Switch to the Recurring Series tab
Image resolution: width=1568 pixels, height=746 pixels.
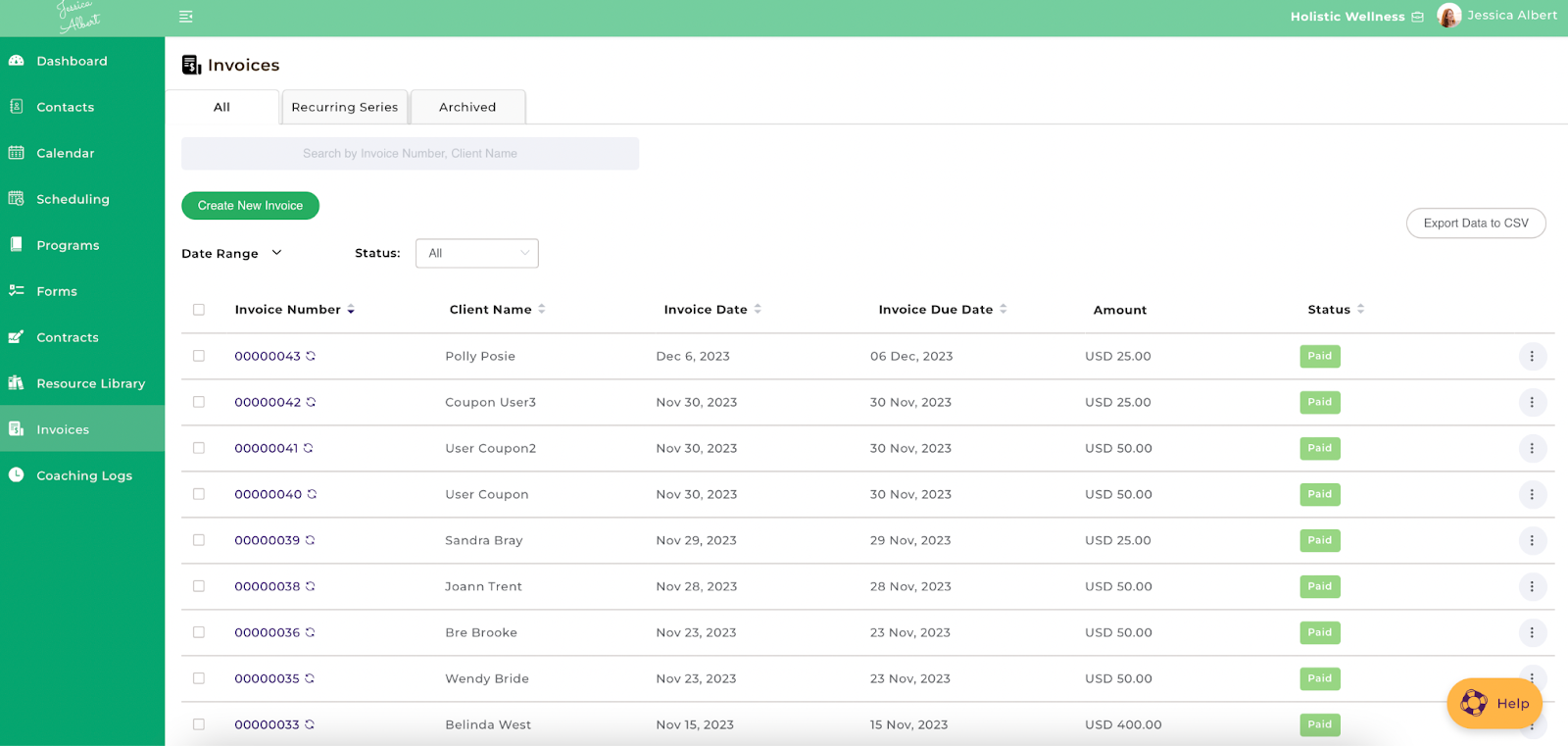344,107
